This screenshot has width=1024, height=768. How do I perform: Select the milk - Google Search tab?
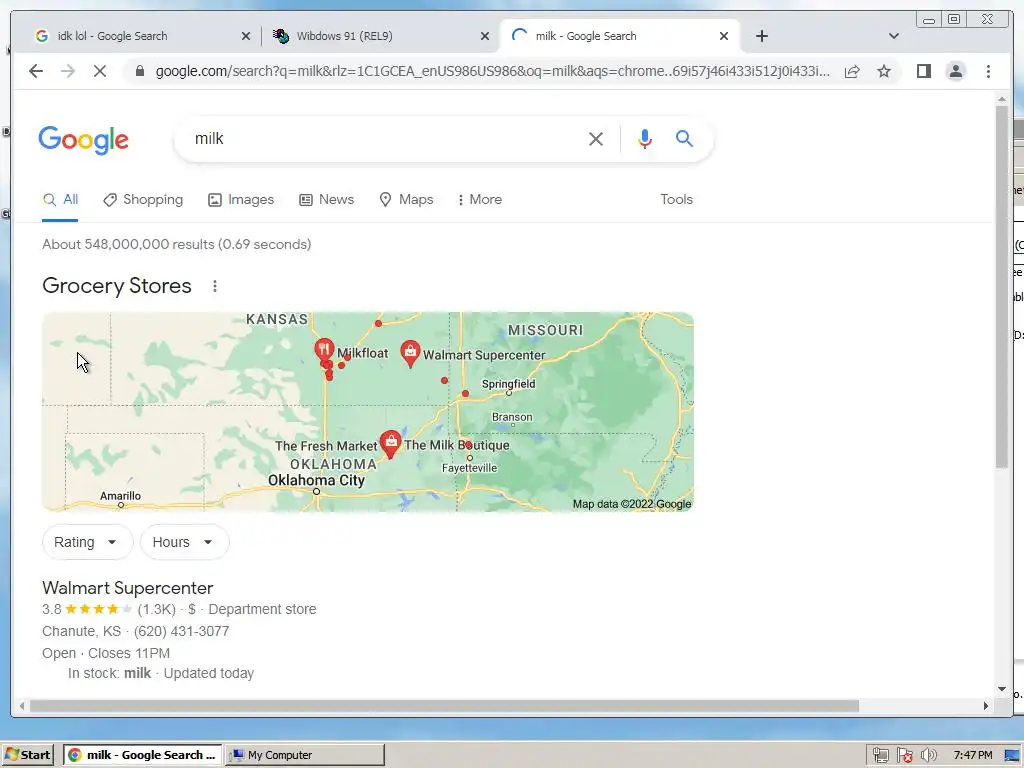[x=585, y=36]
